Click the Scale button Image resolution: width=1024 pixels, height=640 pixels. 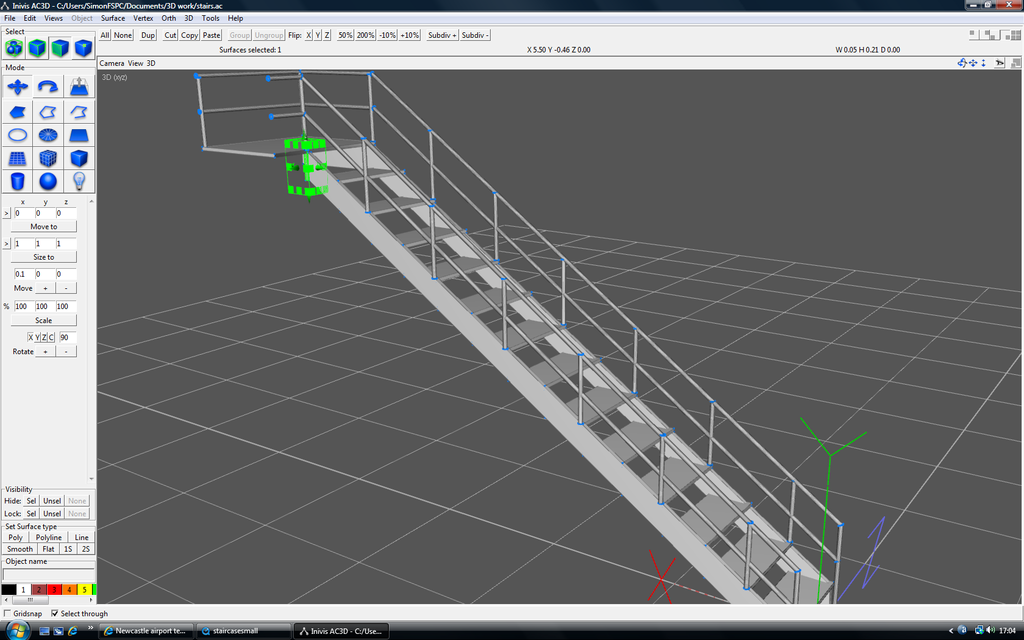click(x=44, y=320)
